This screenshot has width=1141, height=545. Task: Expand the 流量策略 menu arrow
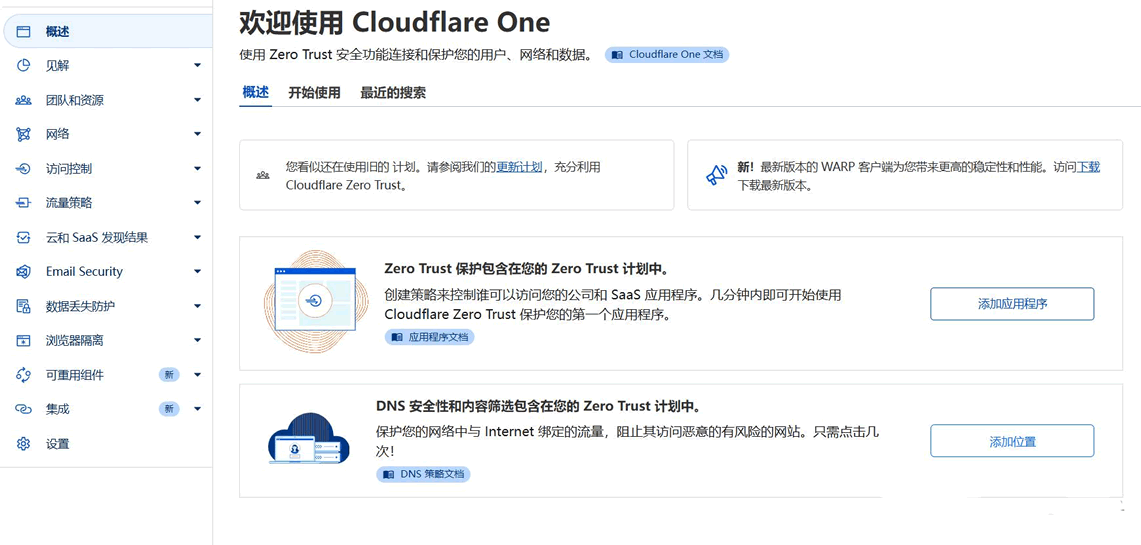click(x=197, y=203)
